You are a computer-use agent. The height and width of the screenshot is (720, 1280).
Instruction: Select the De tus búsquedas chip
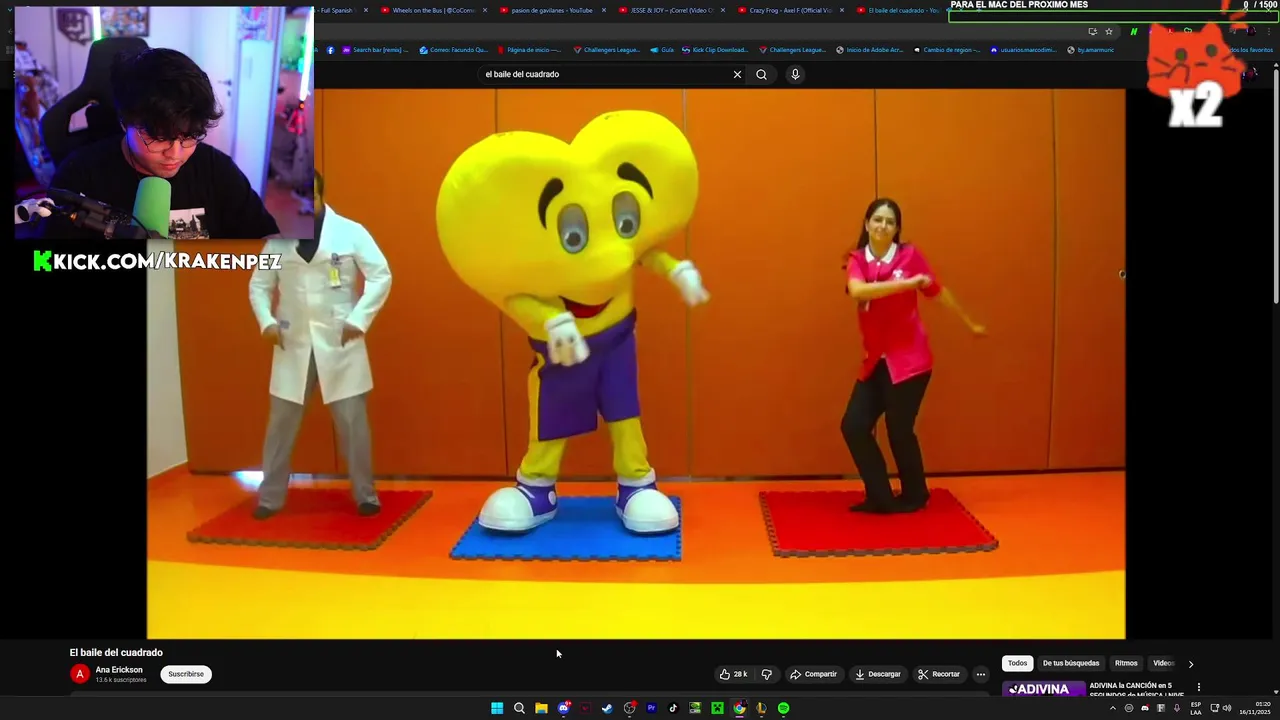click(1070, 663)
